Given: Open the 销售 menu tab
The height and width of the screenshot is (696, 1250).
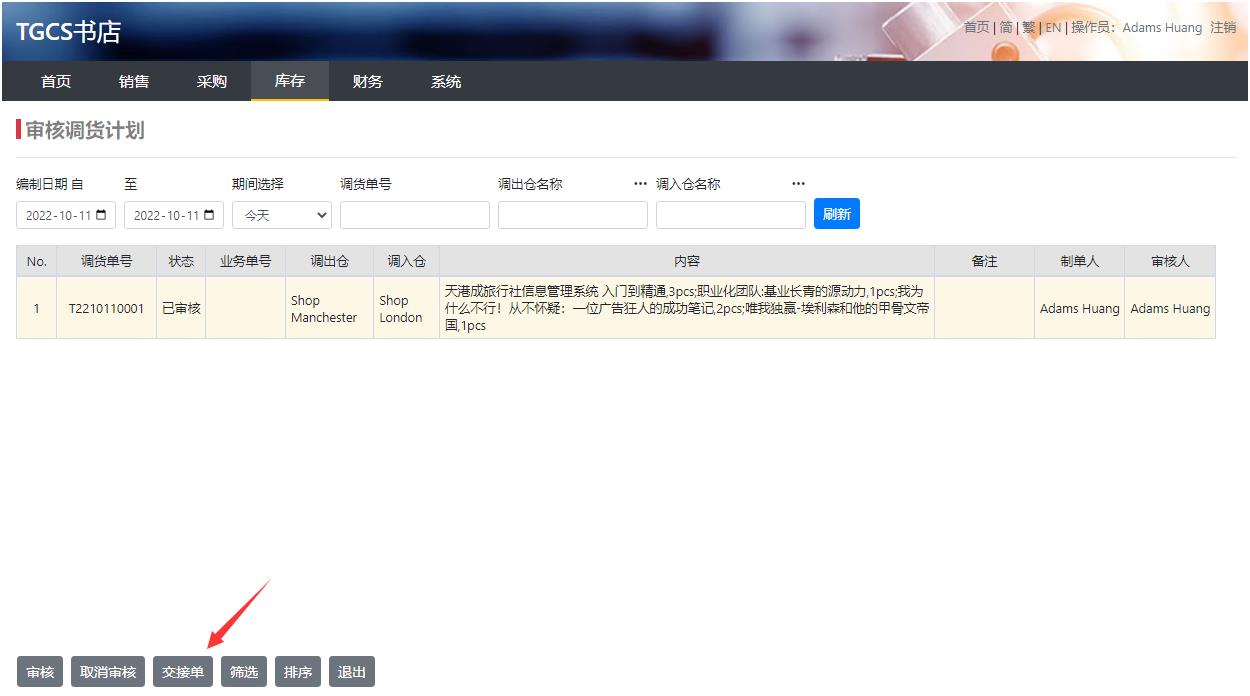Looking at the screenshot, I should click(x=134, y=81).
